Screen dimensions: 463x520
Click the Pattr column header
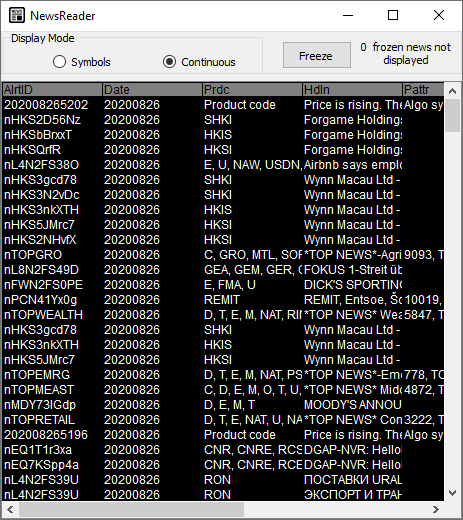click(x=423, y=90)
